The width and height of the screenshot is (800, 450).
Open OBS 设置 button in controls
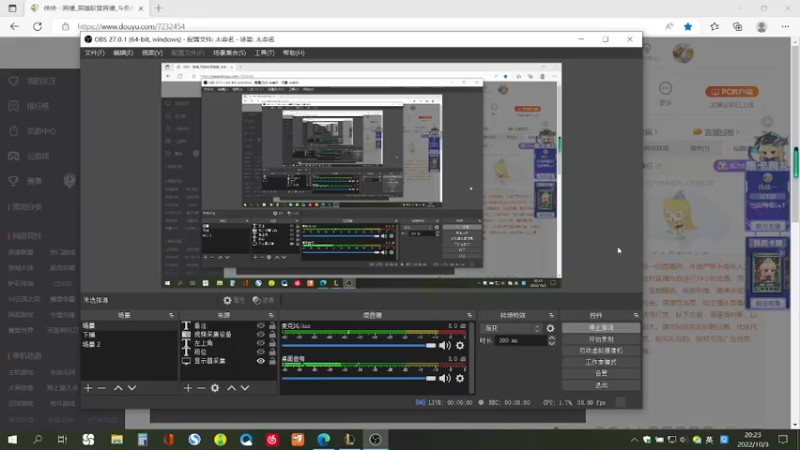[x=601, y=373]
